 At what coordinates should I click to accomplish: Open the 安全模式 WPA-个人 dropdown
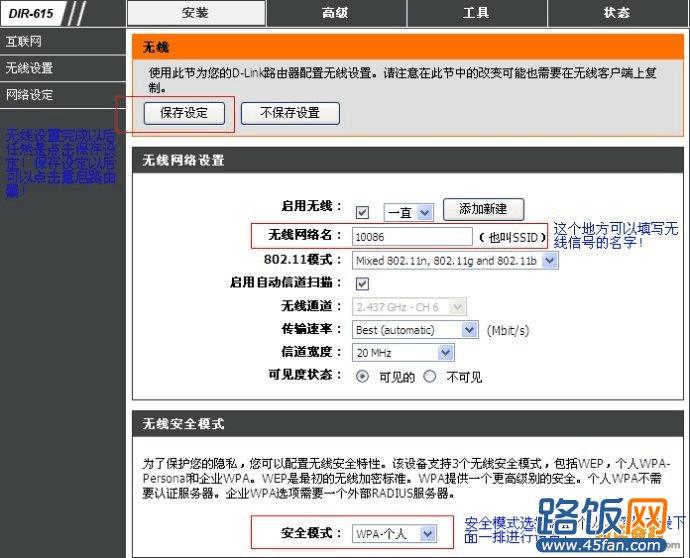[394, 534]
